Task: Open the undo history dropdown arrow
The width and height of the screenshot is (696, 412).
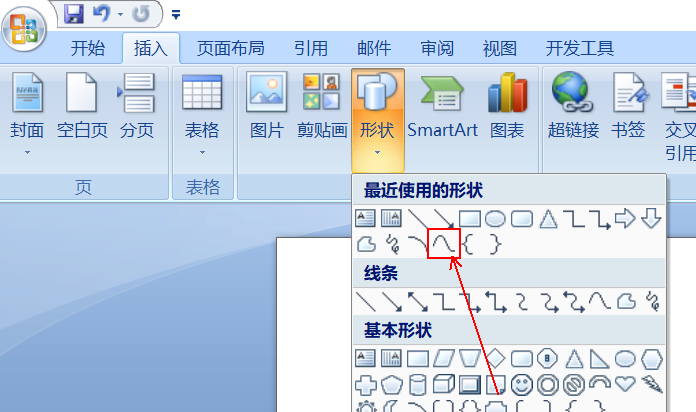Action: 120,15
